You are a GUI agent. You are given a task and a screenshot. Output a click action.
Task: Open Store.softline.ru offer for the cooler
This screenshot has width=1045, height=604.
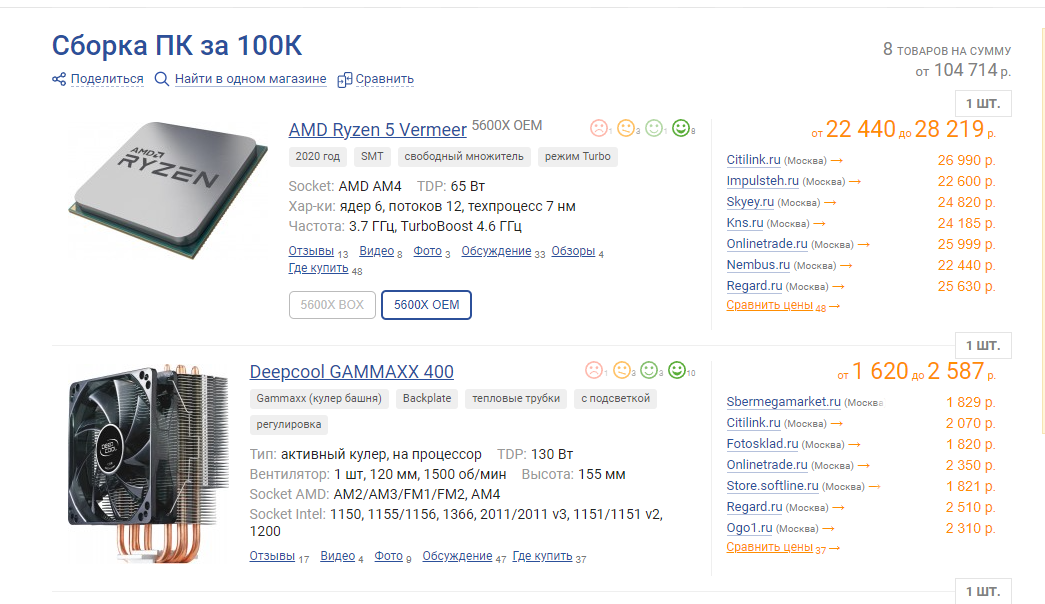772,486
